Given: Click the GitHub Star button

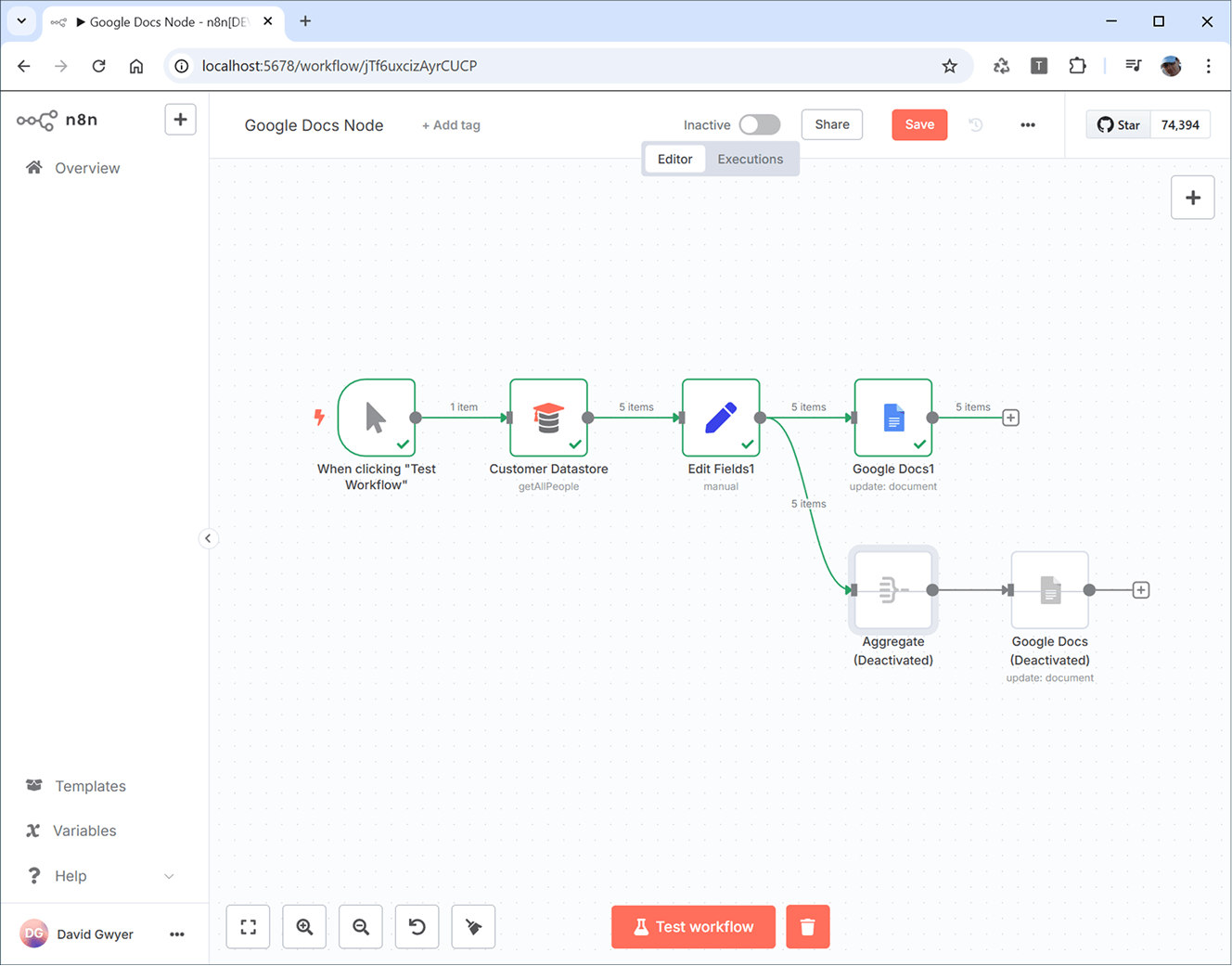Looking at the screenshot, I should point(1119,124).
